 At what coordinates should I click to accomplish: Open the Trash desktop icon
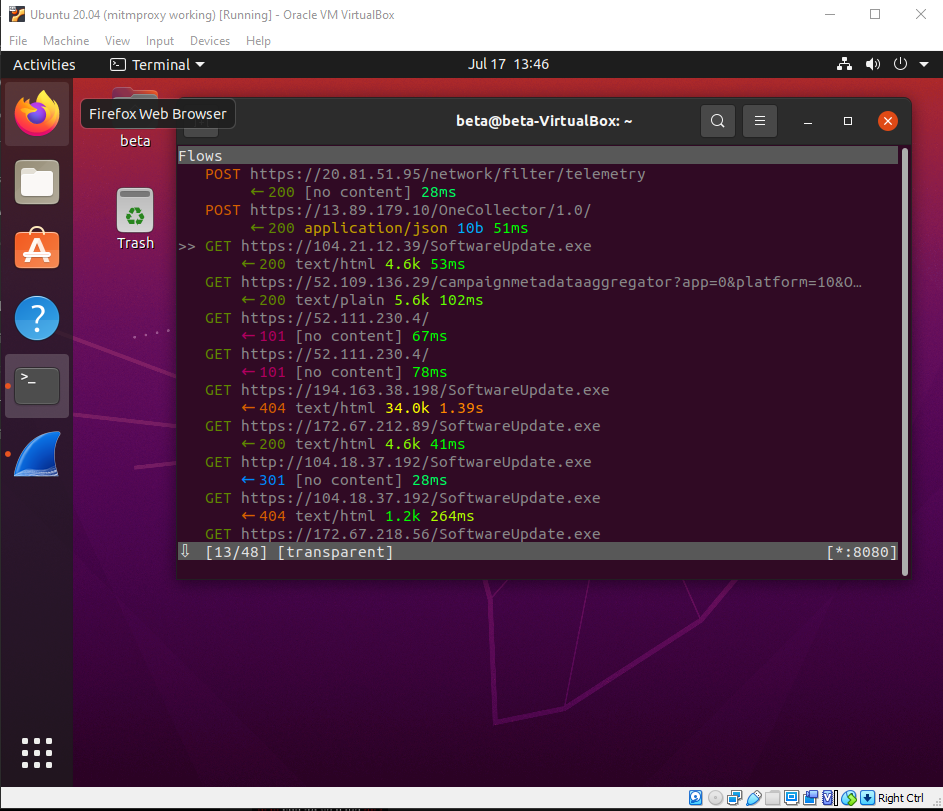[135, 219]
